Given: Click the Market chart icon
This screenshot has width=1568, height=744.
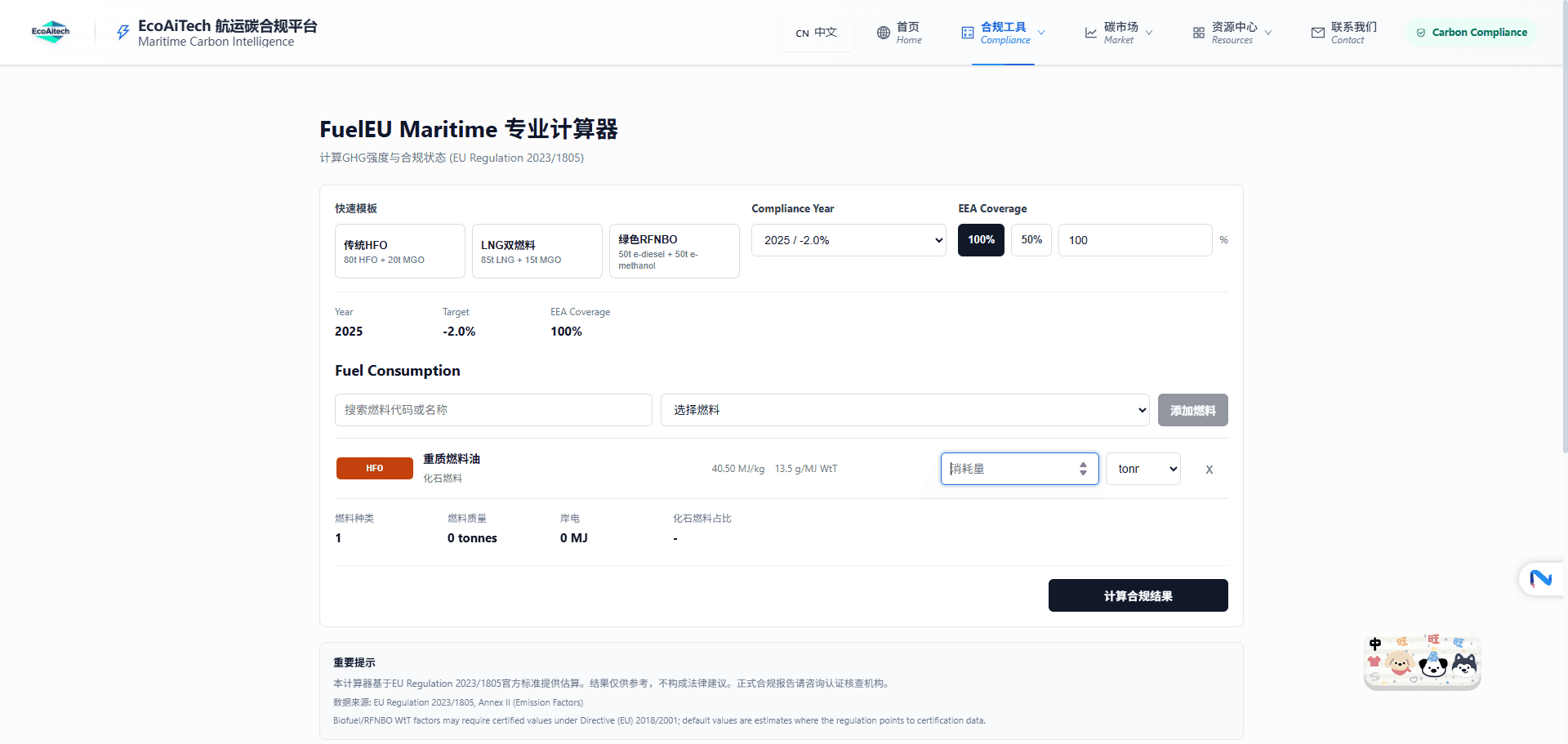Looking at the screenshot, I should click(1091, 33).
